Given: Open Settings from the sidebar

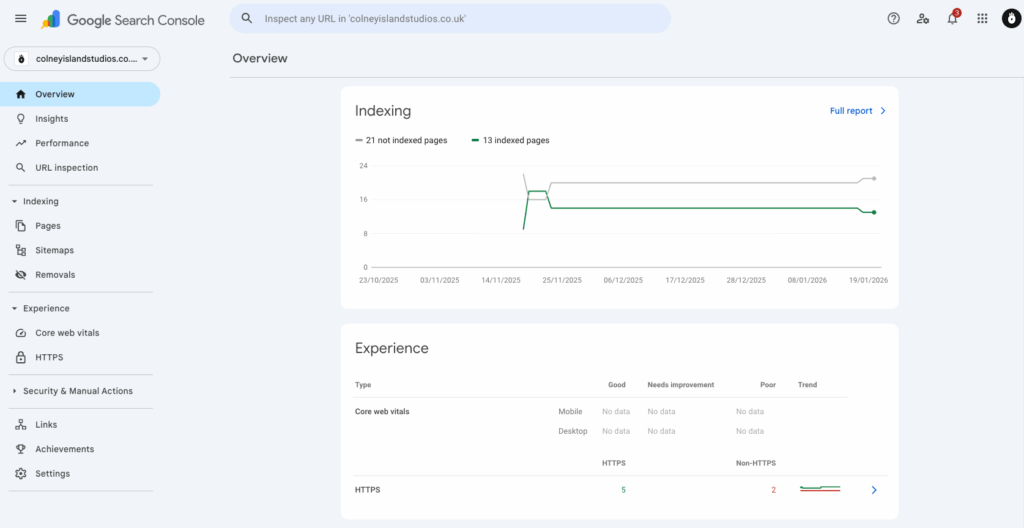Looking at the screenshot, I should click(52, 474).
